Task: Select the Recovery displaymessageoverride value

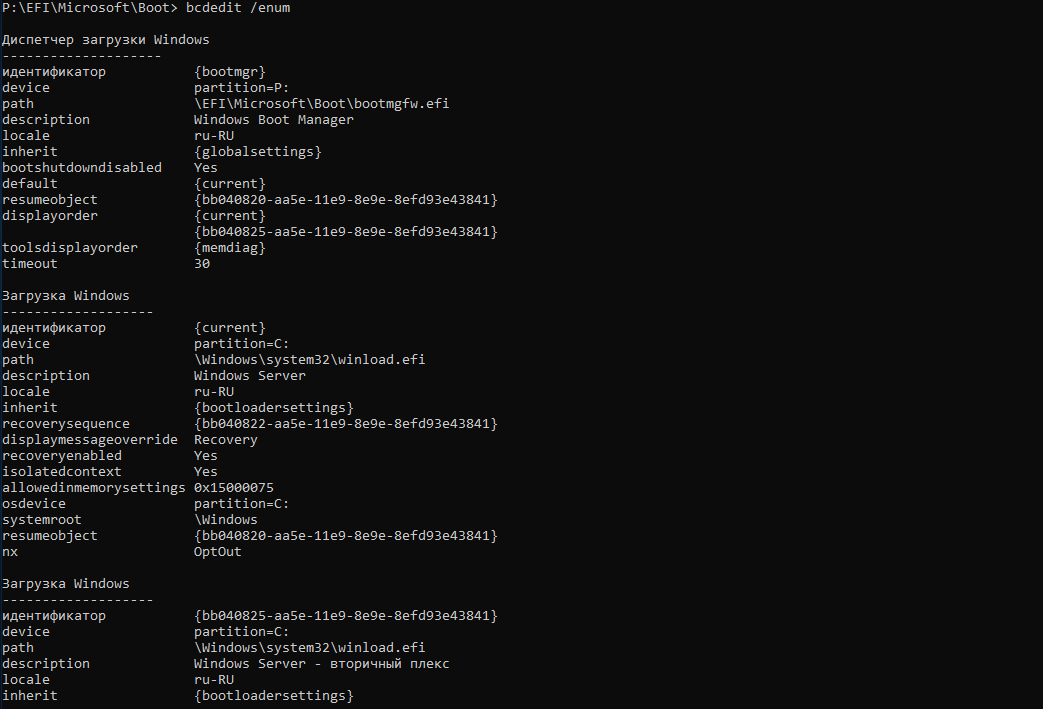Action: (x=225, y=440)
